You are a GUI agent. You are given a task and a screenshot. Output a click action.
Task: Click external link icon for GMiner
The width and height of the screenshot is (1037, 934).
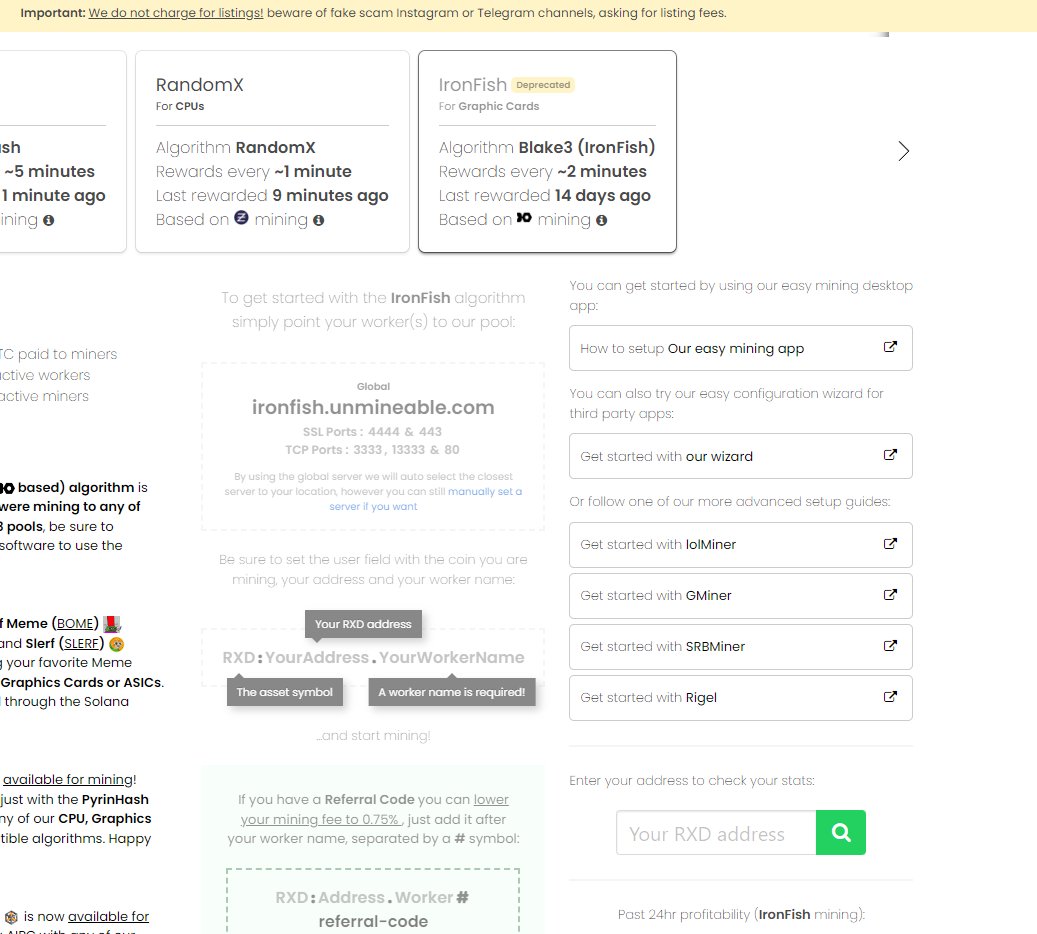pos(890,594)
